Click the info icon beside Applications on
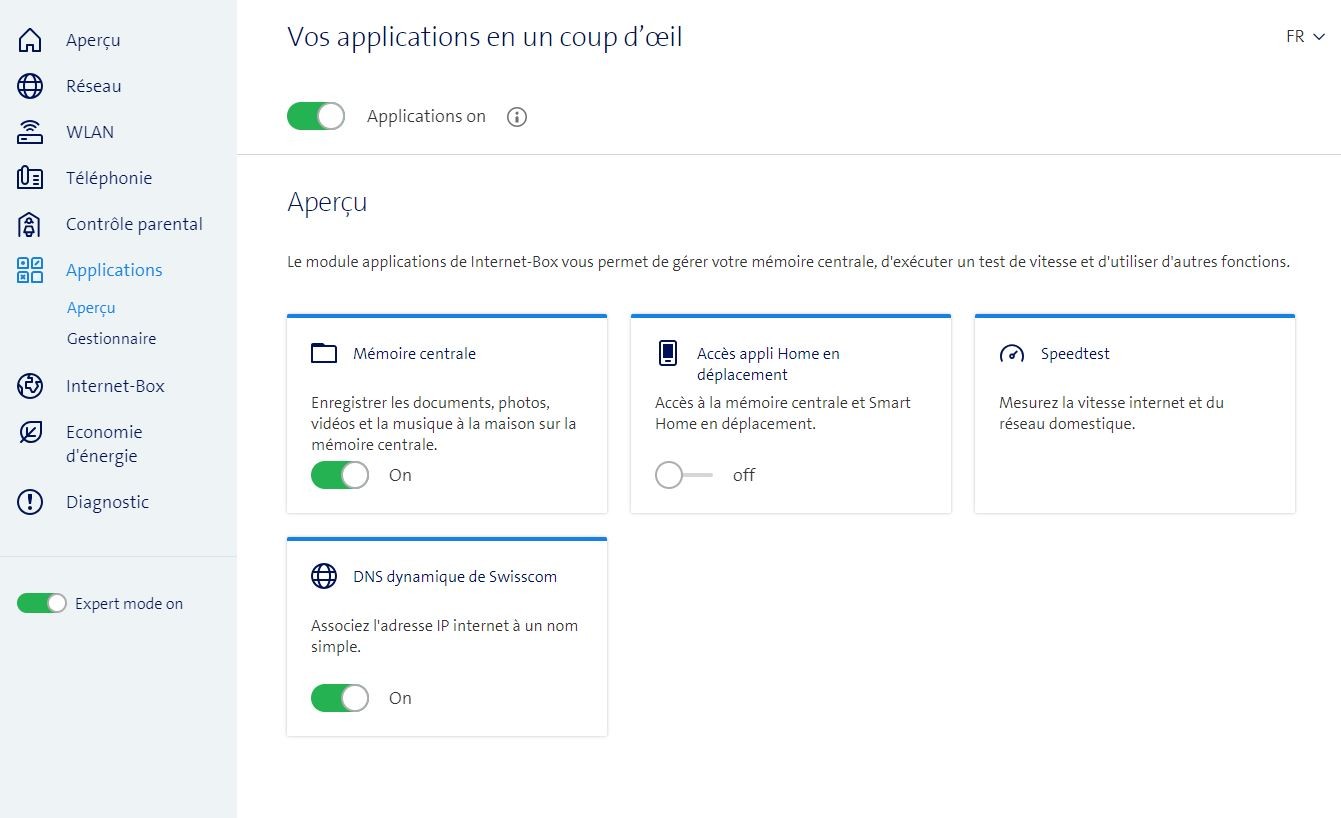The image size is (1341, 818). pos(517,117)
